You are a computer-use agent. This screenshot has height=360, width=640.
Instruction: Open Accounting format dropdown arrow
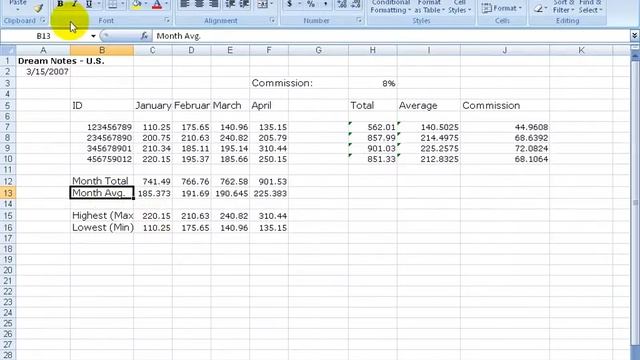tap(299, 4)
